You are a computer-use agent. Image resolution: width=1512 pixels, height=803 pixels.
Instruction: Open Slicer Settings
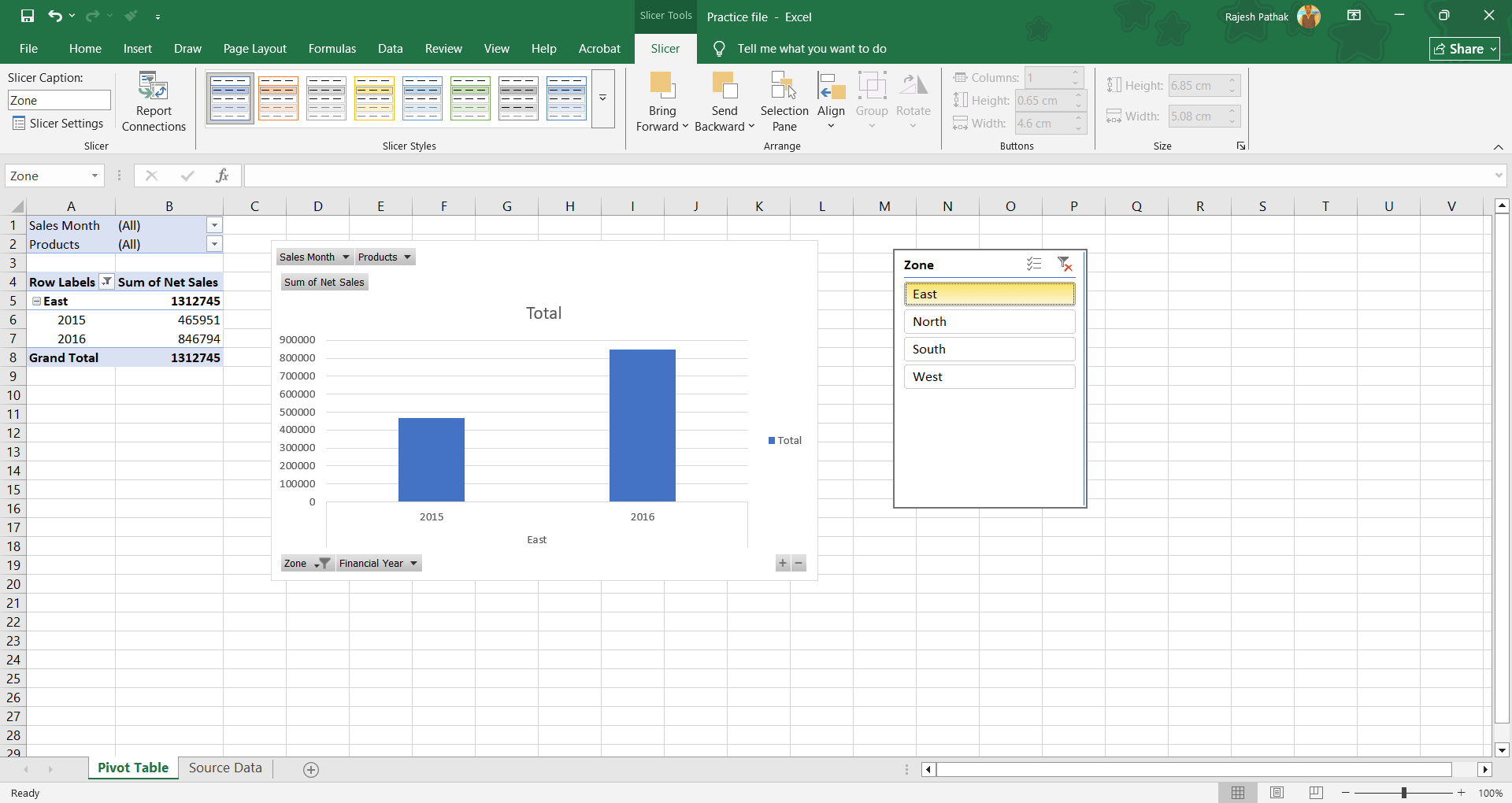(58, 124)
